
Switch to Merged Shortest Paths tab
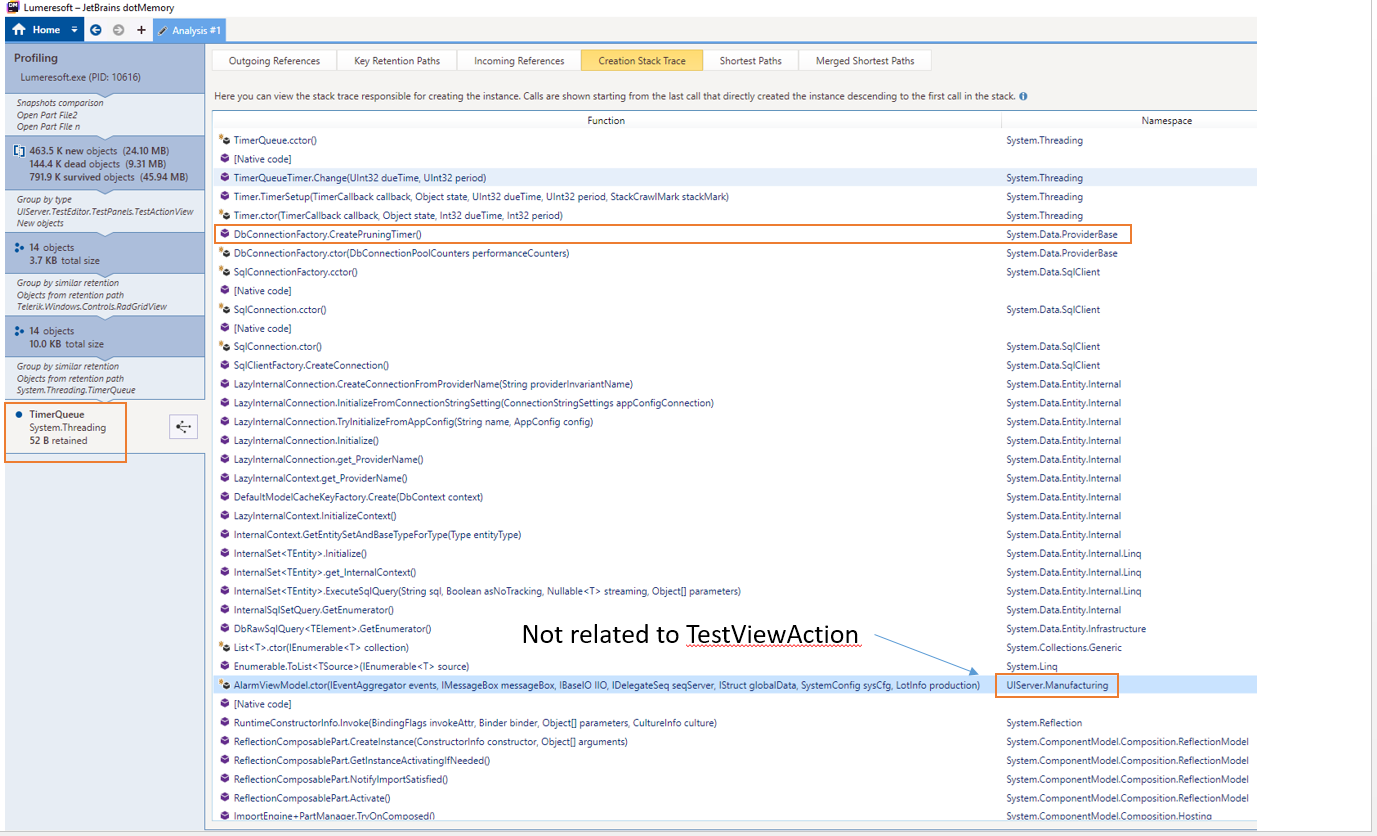pos(865,61)
